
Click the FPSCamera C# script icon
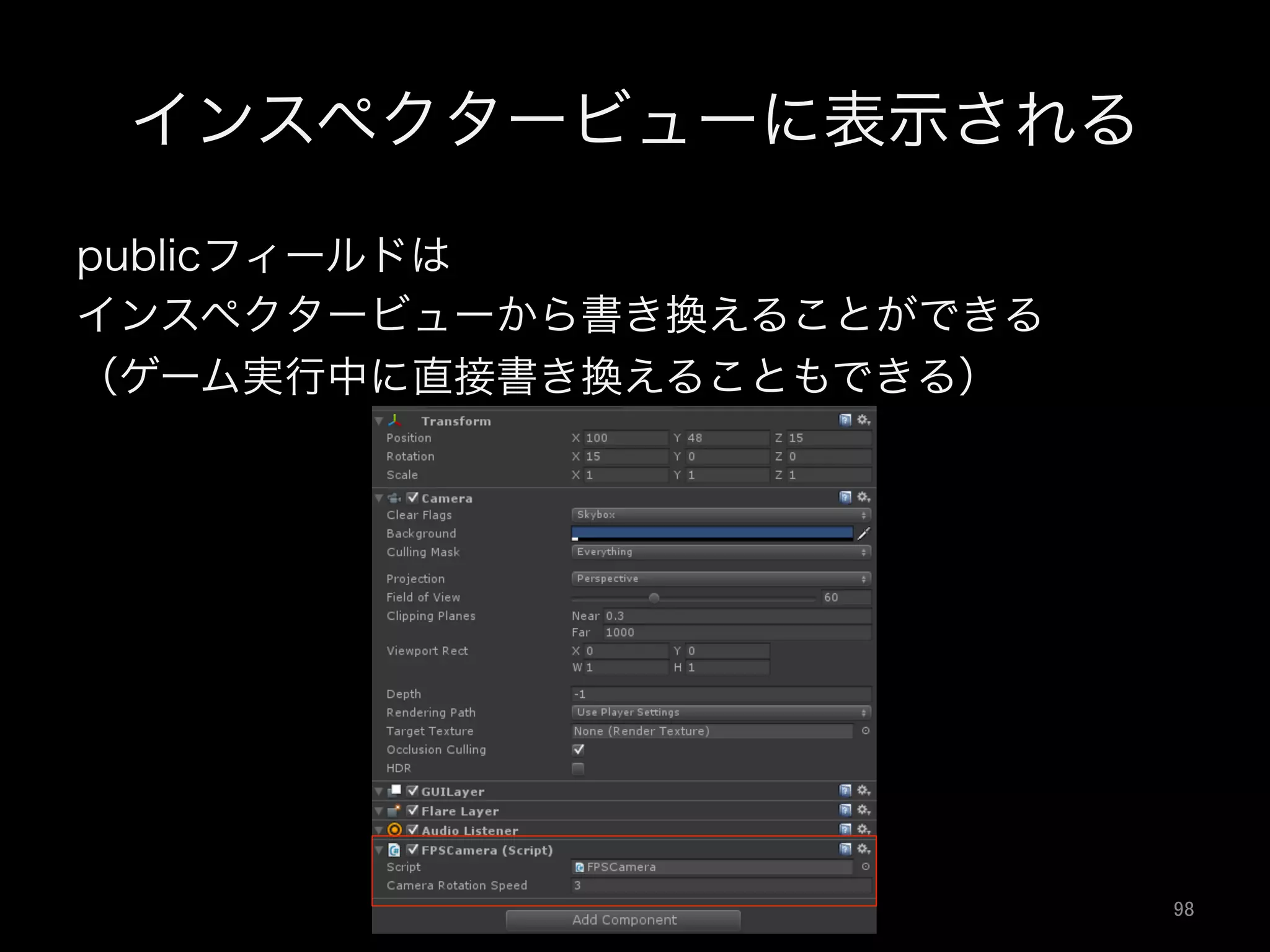(x=394, y=850)
